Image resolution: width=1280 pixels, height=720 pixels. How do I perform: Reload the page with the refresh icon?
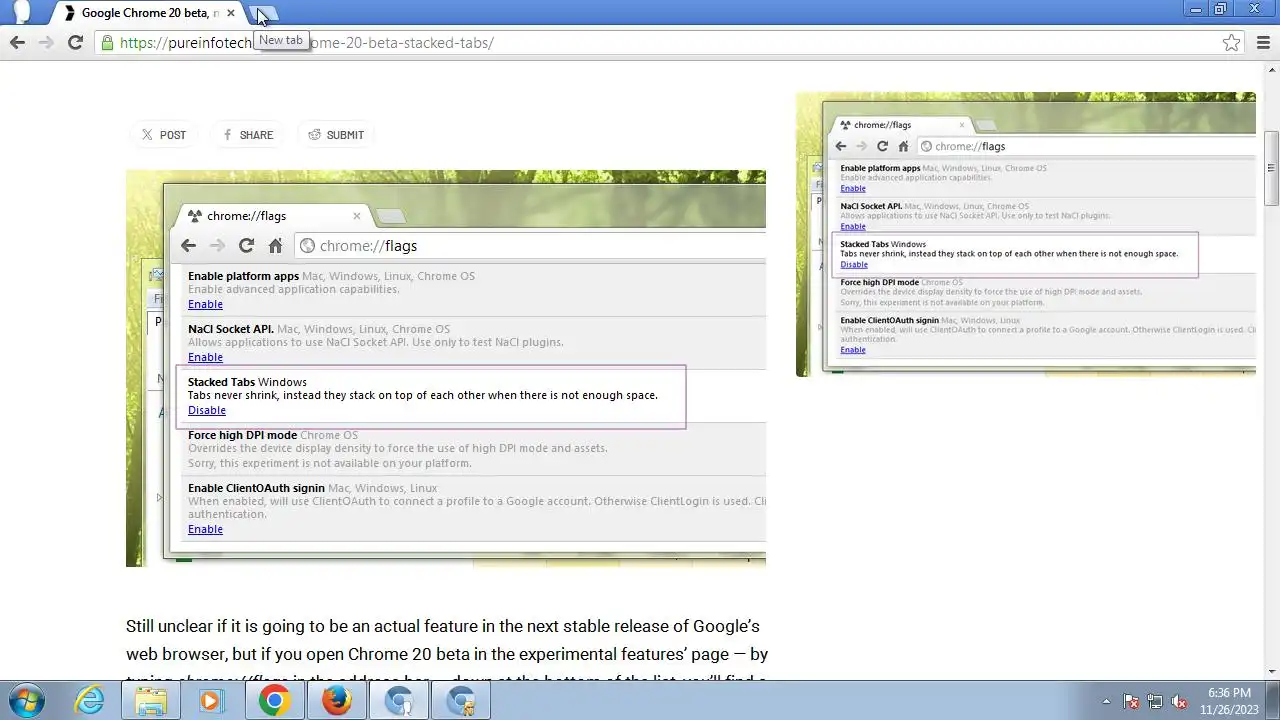click(75, 42)
